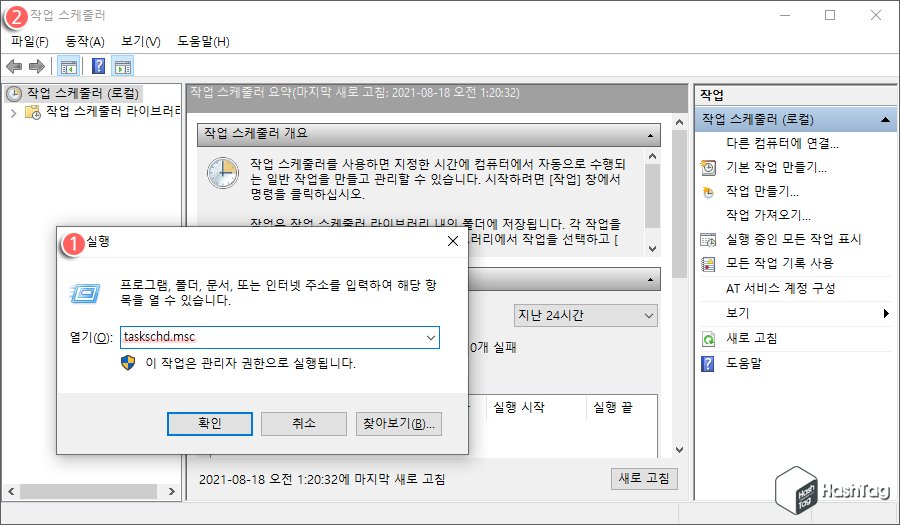This screenshot has width=900, height=525.
Task: Click overview text box scroll up arrow
Action: point(652,156)
